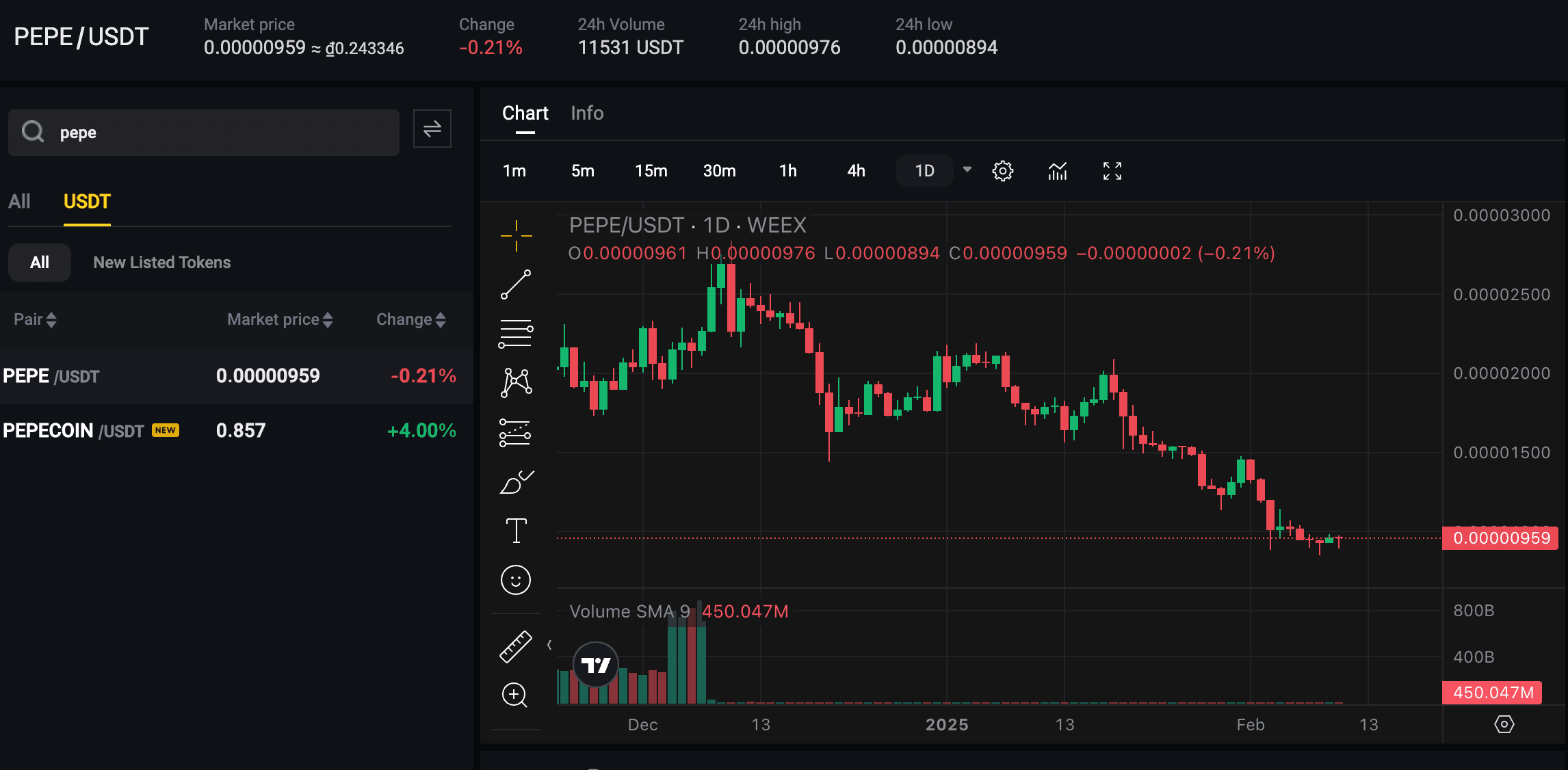1568x770 pixels.
Task: Open the emoji icons tool
Action: click(516, 581)
